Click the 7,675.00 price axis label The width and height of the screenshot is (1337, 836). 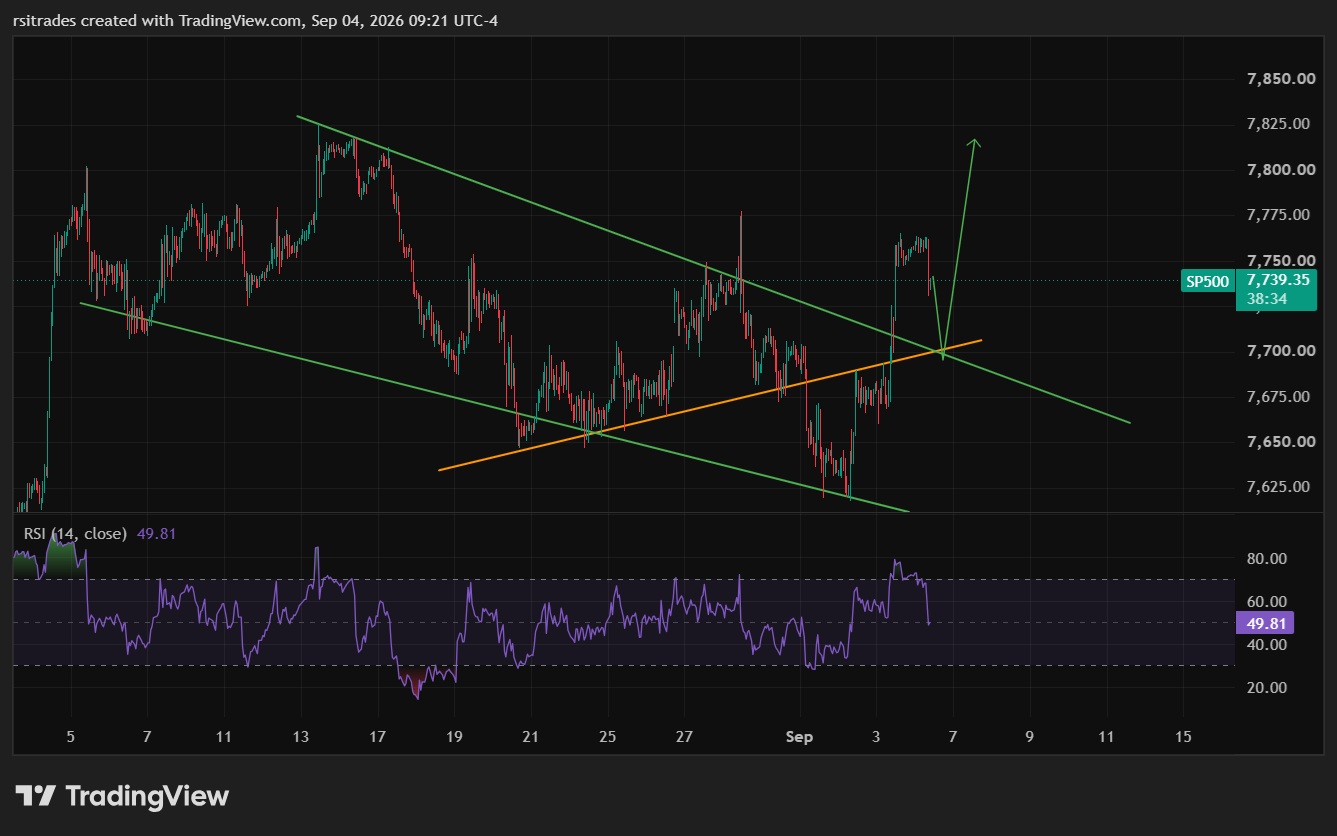[x=1280, y=397]
